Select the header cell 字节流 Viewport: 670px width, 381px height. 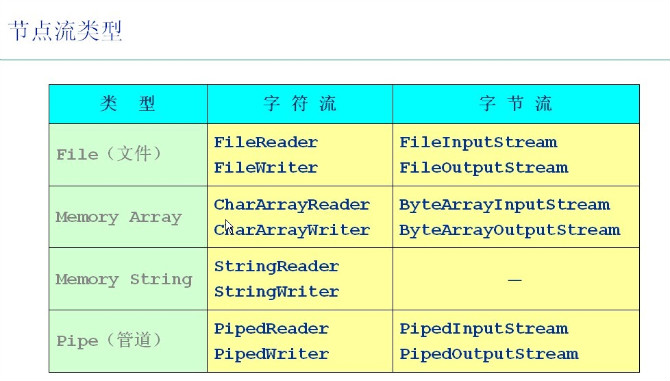516,104
